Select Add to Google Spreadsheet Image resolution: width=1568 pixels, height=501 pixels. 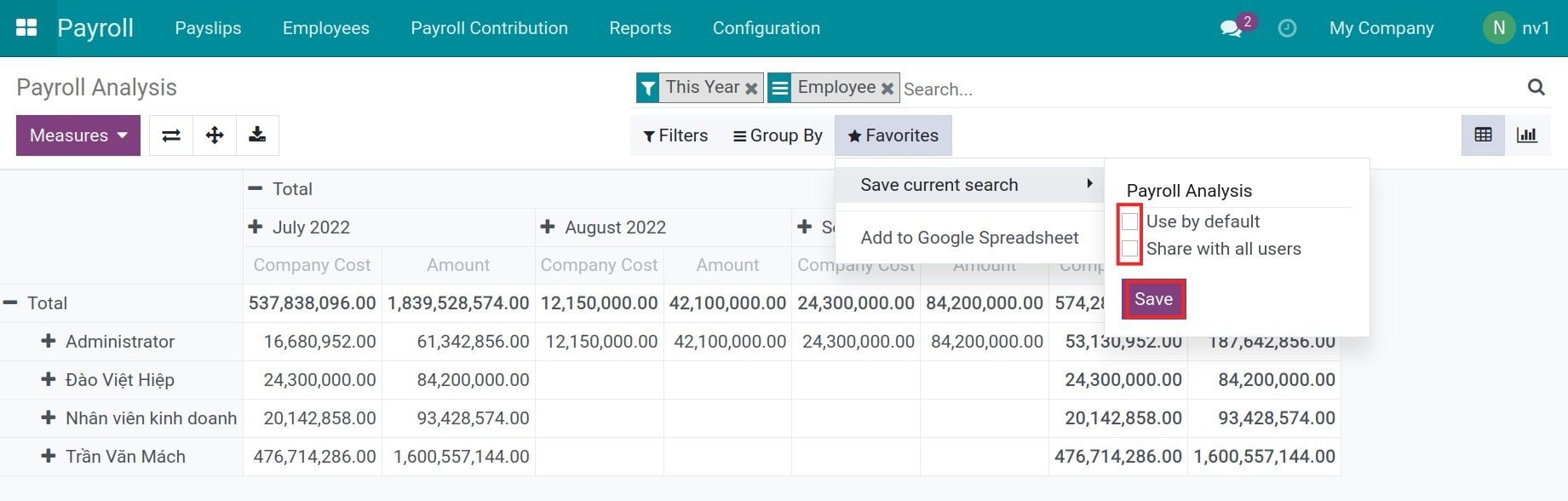pos(969,238)
